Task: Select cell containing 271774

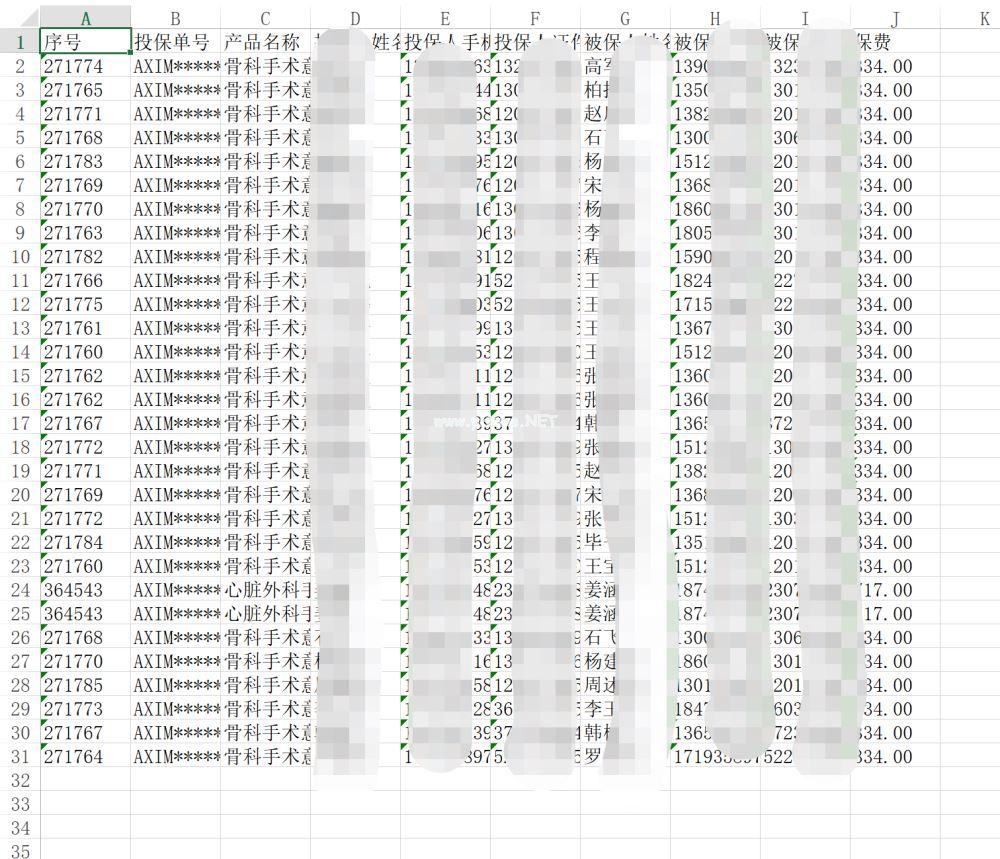Action: pyautogui.click(x=85, y=67)
